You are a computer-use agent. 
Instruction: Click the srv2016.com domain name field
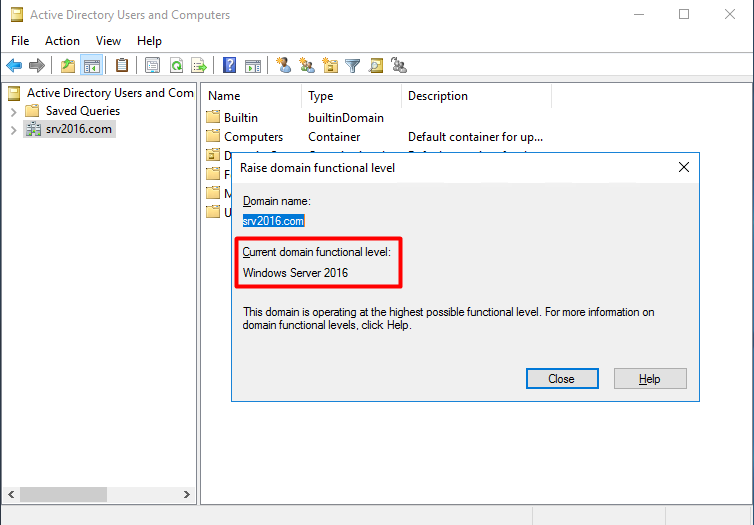point(273,221)
